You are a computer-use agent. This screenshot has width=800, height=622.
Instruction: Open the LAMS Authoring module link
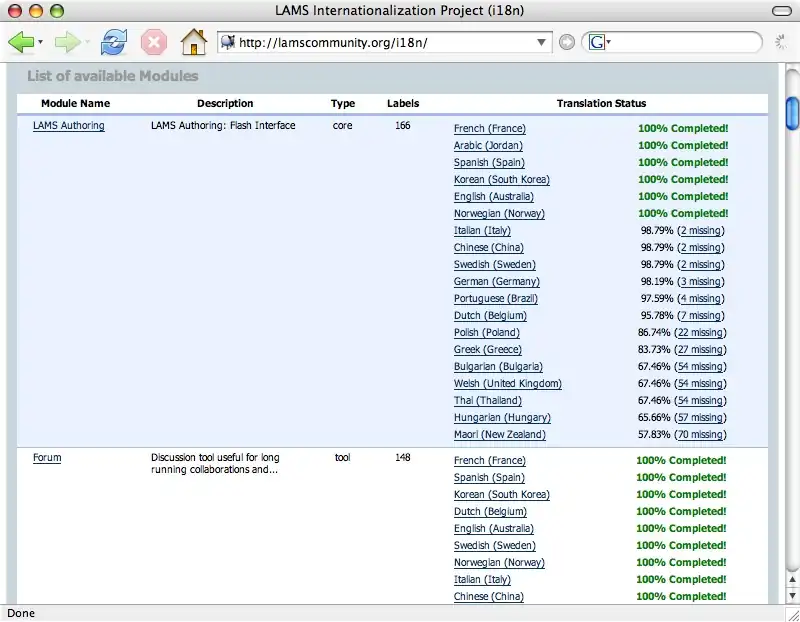pos(68,126)
